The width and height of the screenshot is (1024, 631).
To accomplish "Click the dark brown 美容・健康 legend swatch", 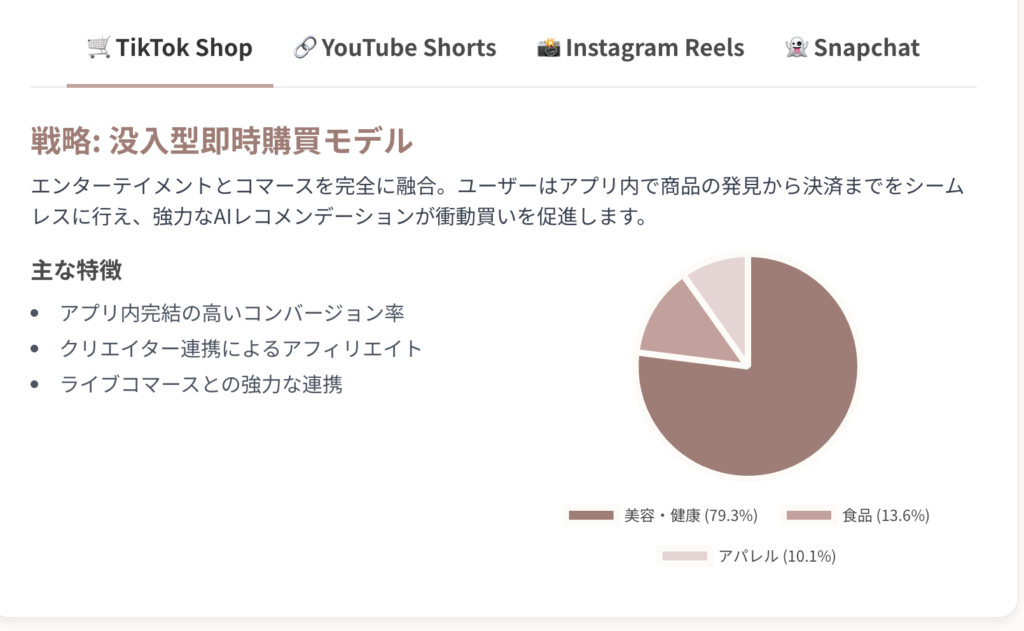I will click(591, 515).
